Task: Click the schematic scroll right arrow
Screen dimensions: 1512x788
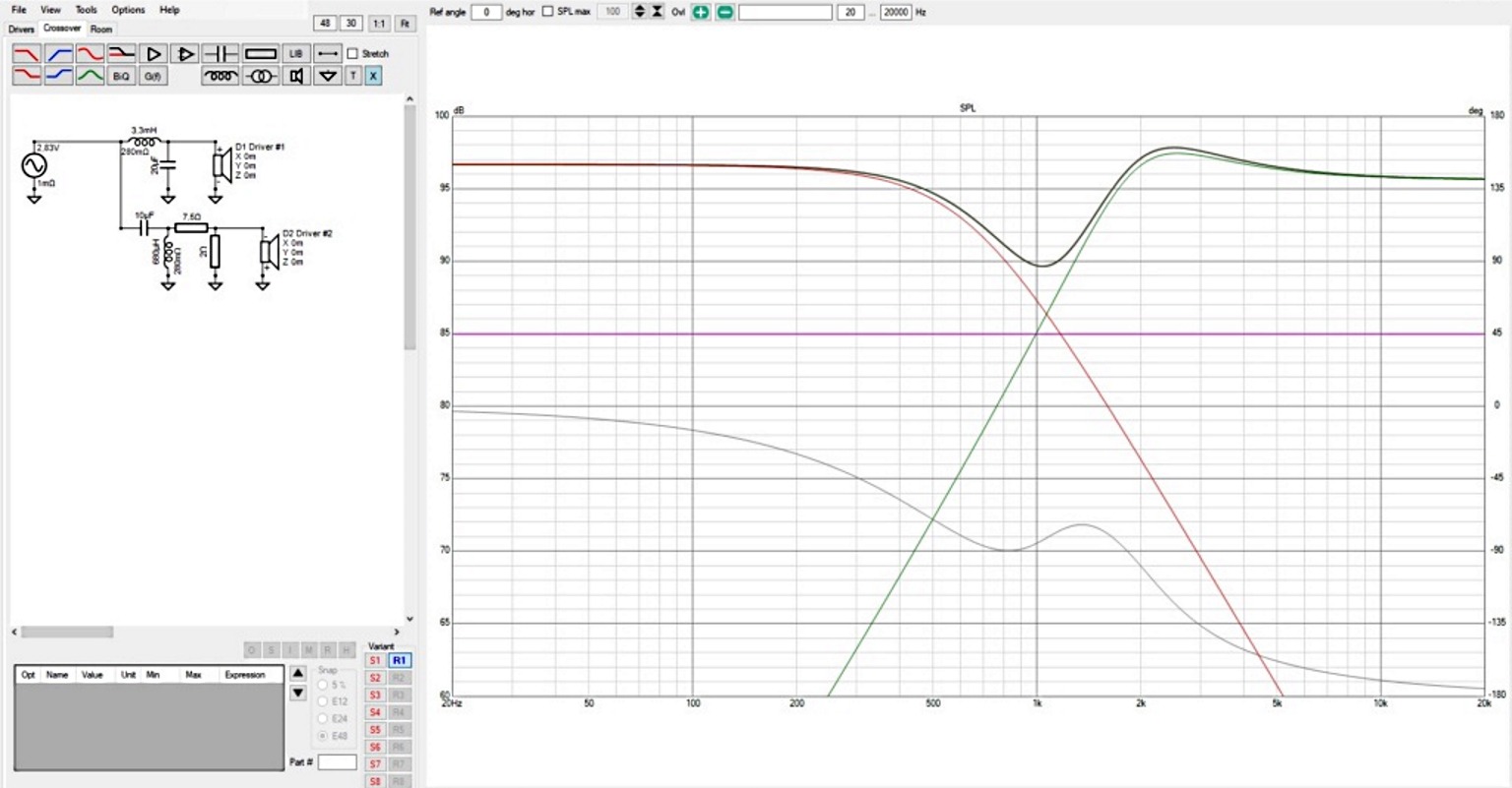Action: coord(397,632)
